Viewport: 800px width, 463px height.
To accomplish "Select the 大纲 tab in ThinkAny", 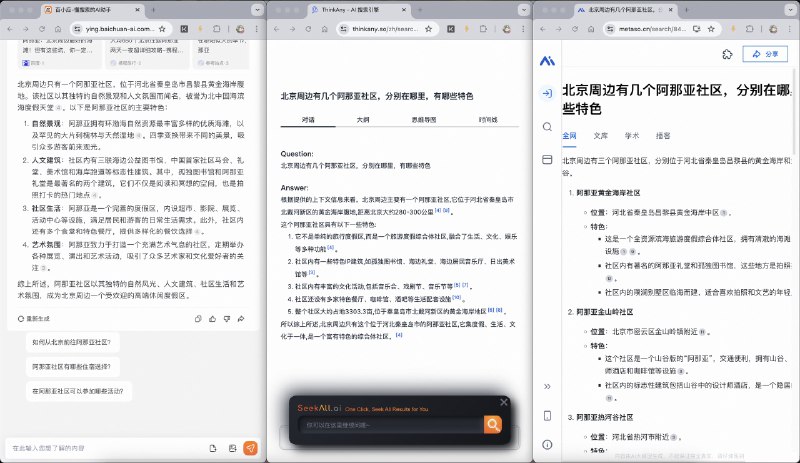I will point(363,119).
